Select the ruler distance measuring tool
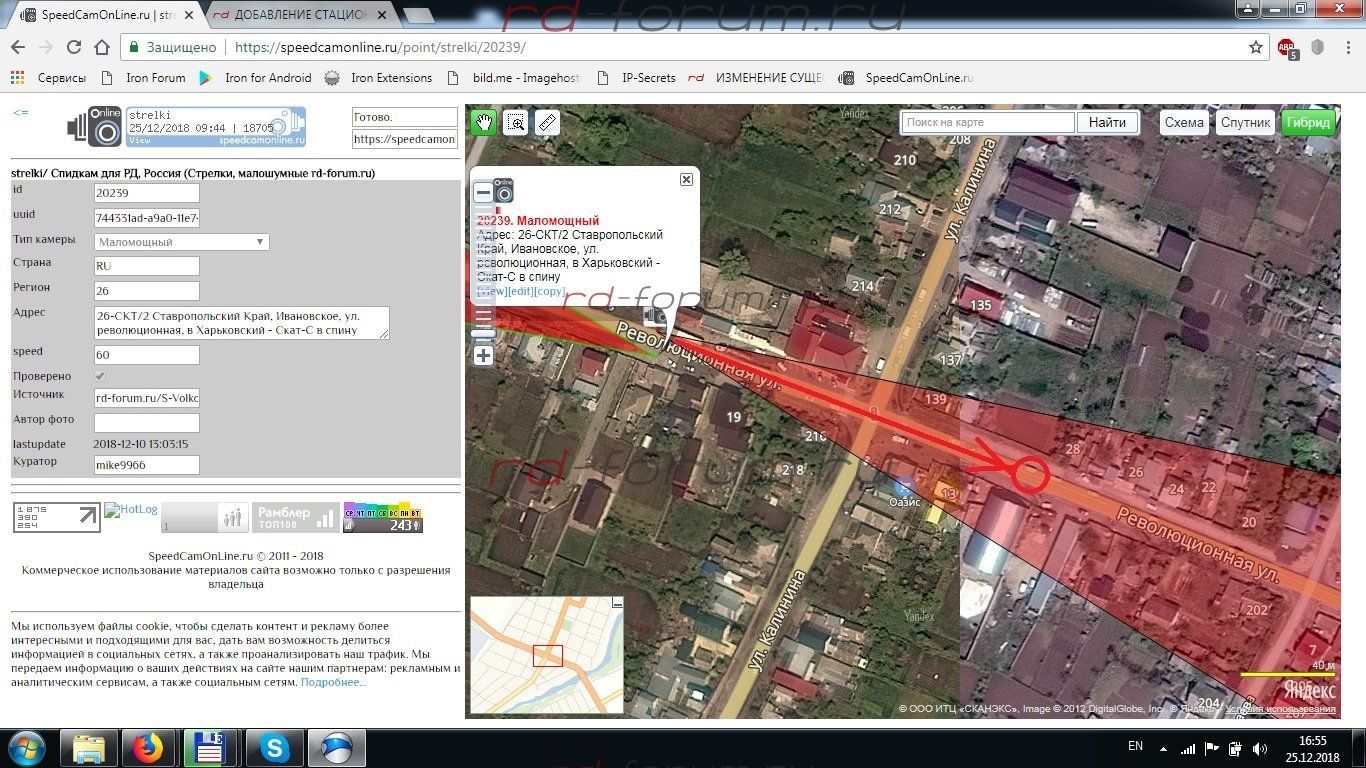 click(x=546, y=122)
